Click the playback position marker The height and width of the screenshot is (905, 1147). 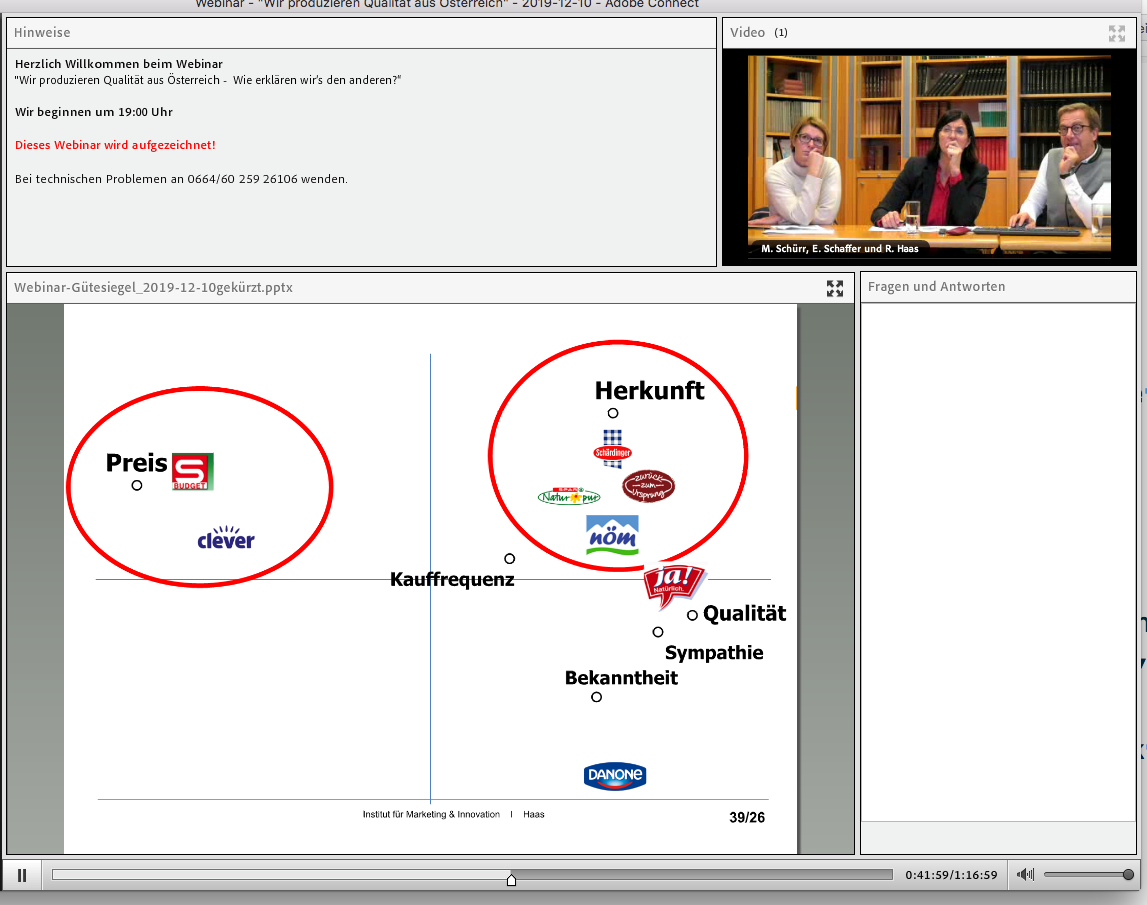pyautogui.click(x=511, y=879)
